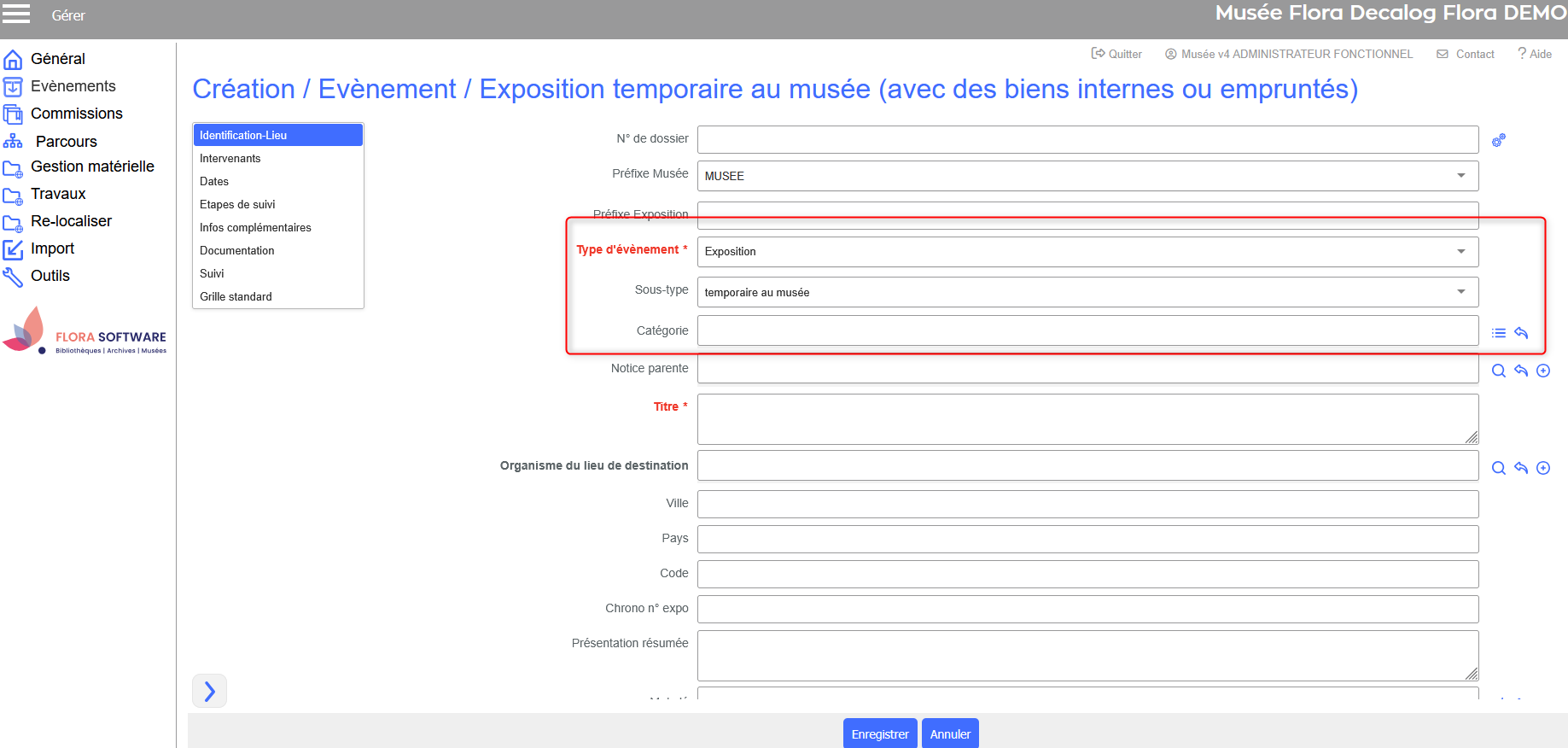Search Organisme du lieu de destination
Viewport: 1568px width, 748px height.
tap(1498, 468)
